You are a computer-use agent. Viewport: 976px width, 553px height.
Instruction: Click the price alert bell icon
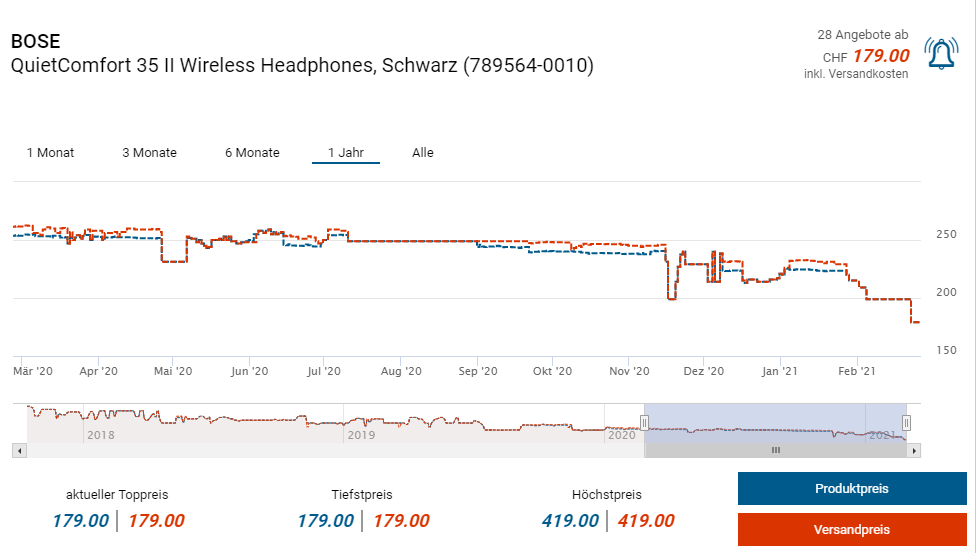tap(941, 54)
